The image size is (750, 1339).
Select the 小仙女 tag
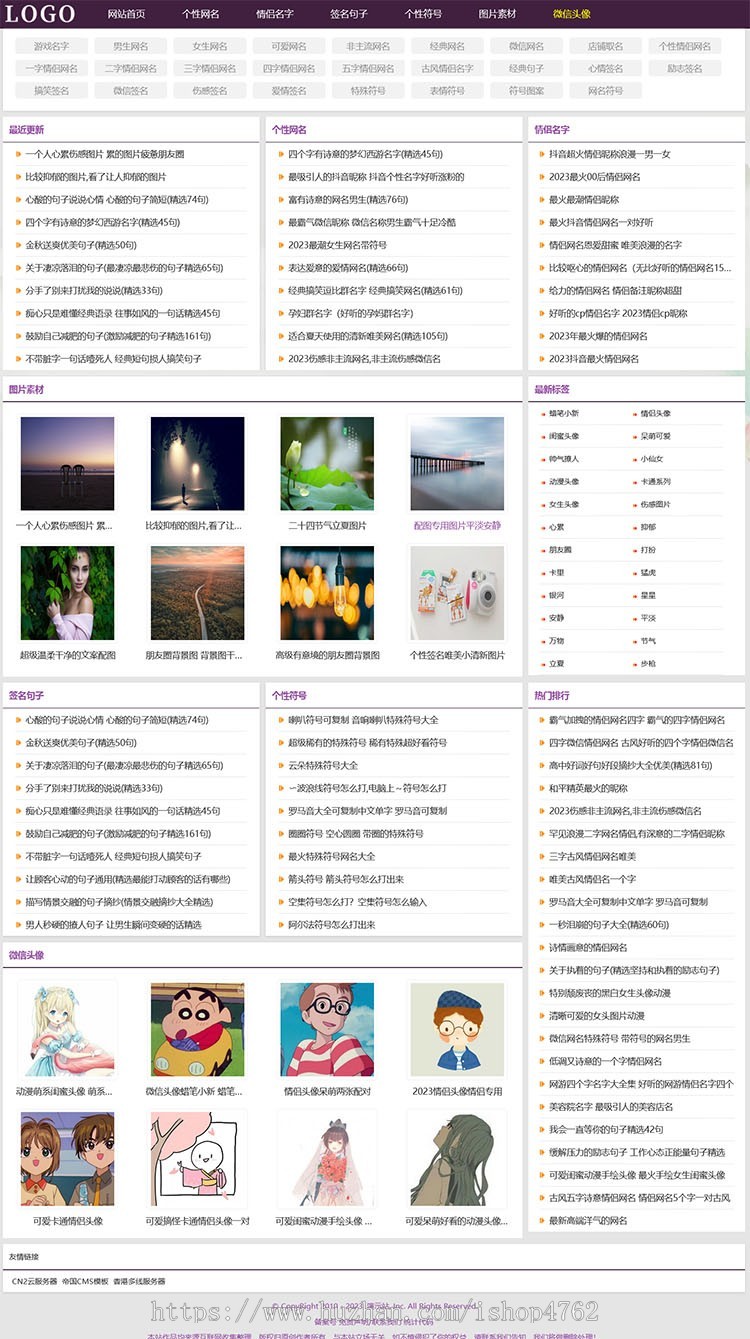pyautogui.click(x=652, y=459)
